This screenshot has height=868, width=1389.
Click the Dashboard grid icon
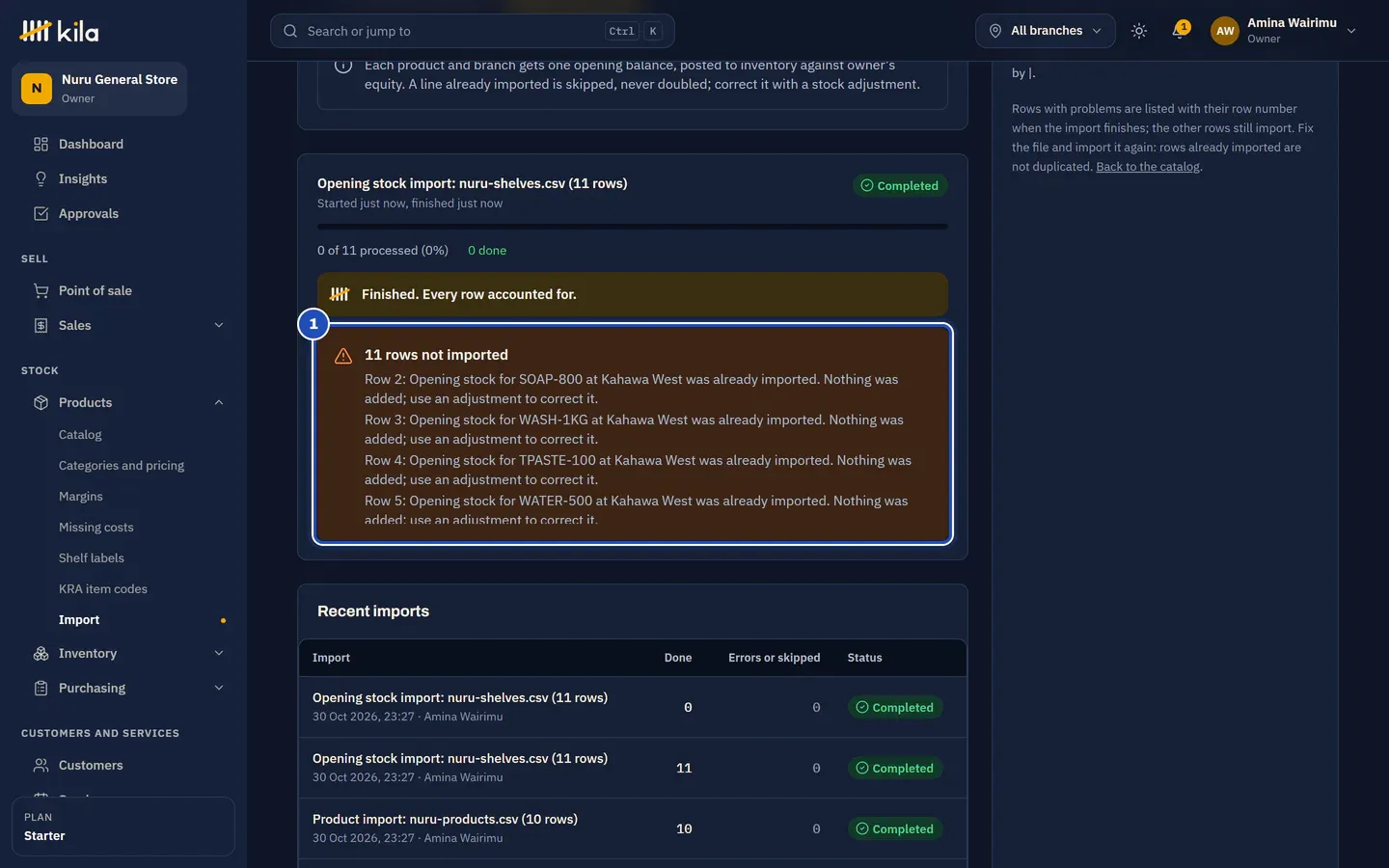[x=41, y=144]
